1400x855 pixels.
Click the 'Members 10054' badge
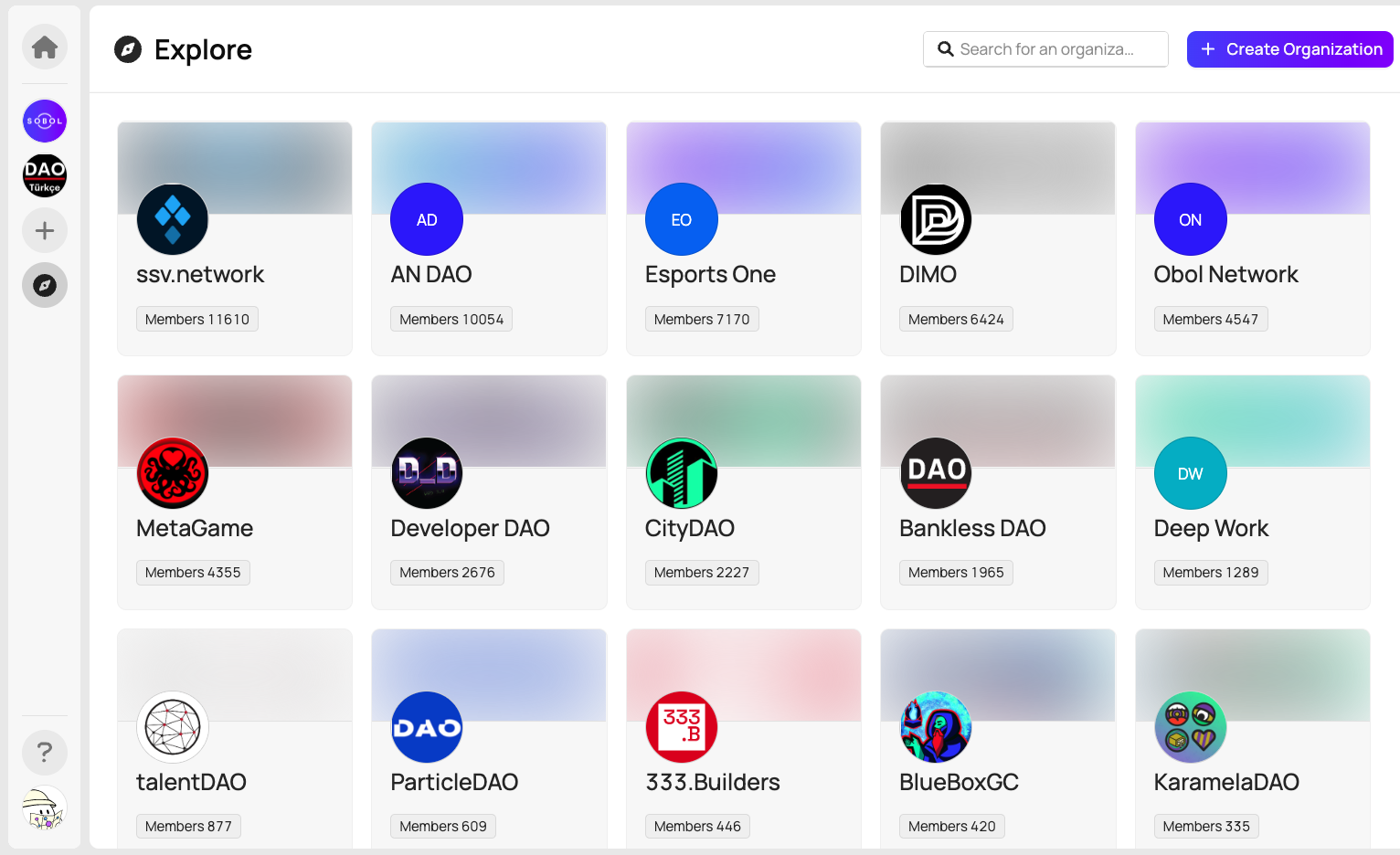click(x=451, y=319)
